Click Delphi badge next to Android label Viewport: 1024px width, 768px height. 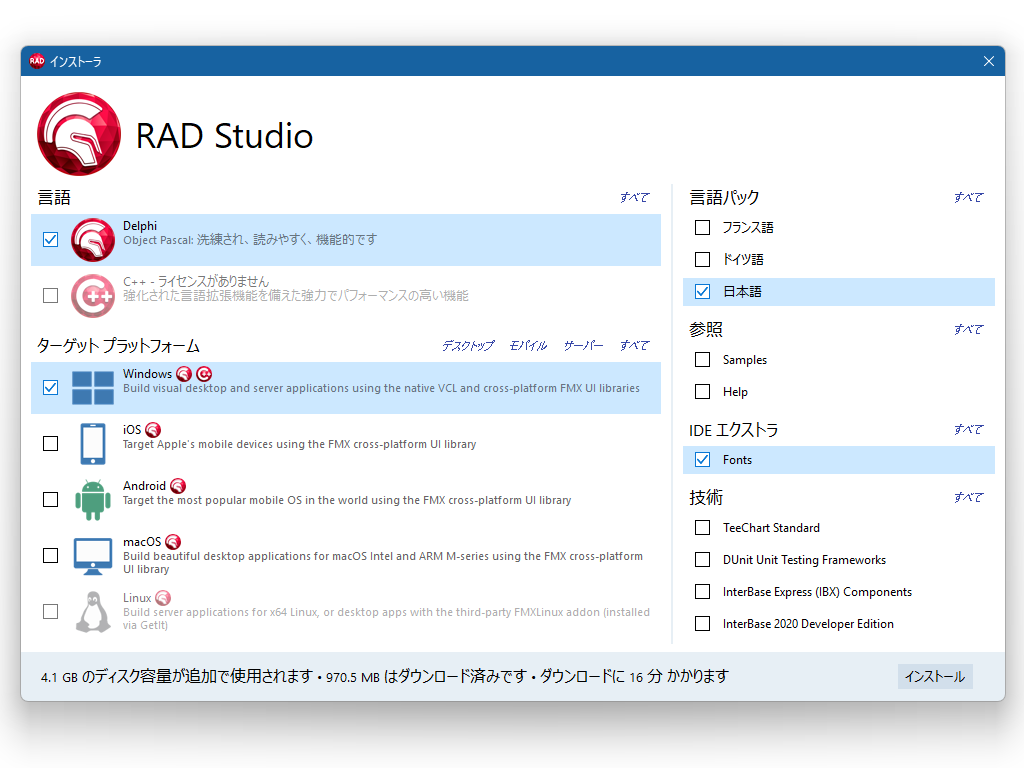pyautogui.click(x=178, y=486)
